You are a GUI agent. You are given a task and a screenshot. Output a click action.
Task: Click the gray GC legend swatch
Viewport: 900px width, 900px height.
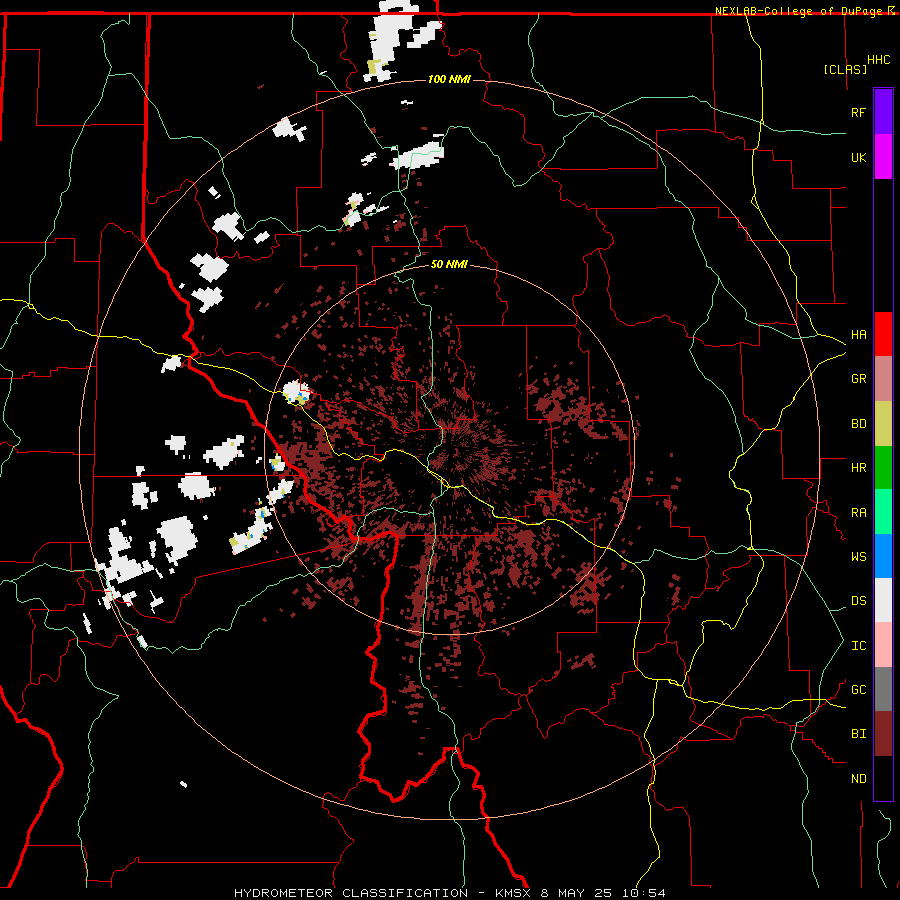(x=883, y=689)
